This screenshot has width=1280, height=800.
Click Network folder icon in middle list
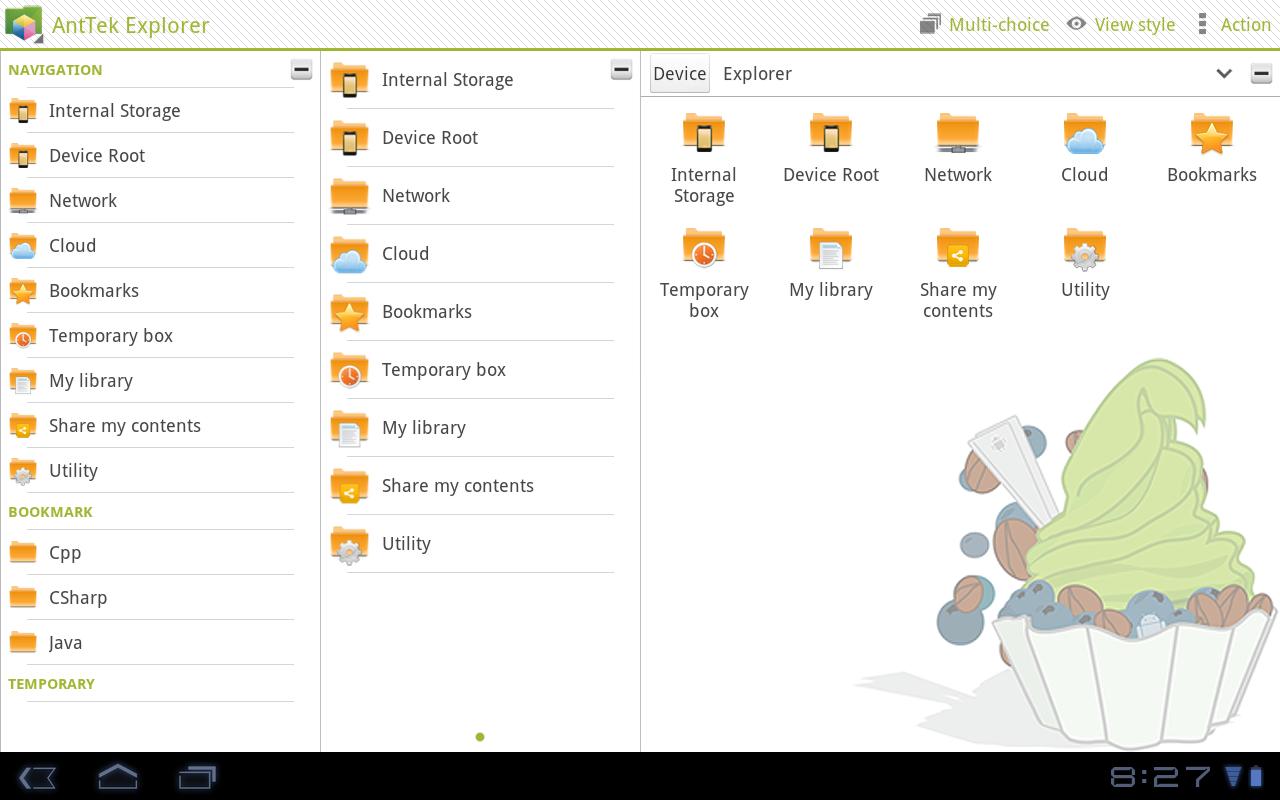(x=349, y=196)
